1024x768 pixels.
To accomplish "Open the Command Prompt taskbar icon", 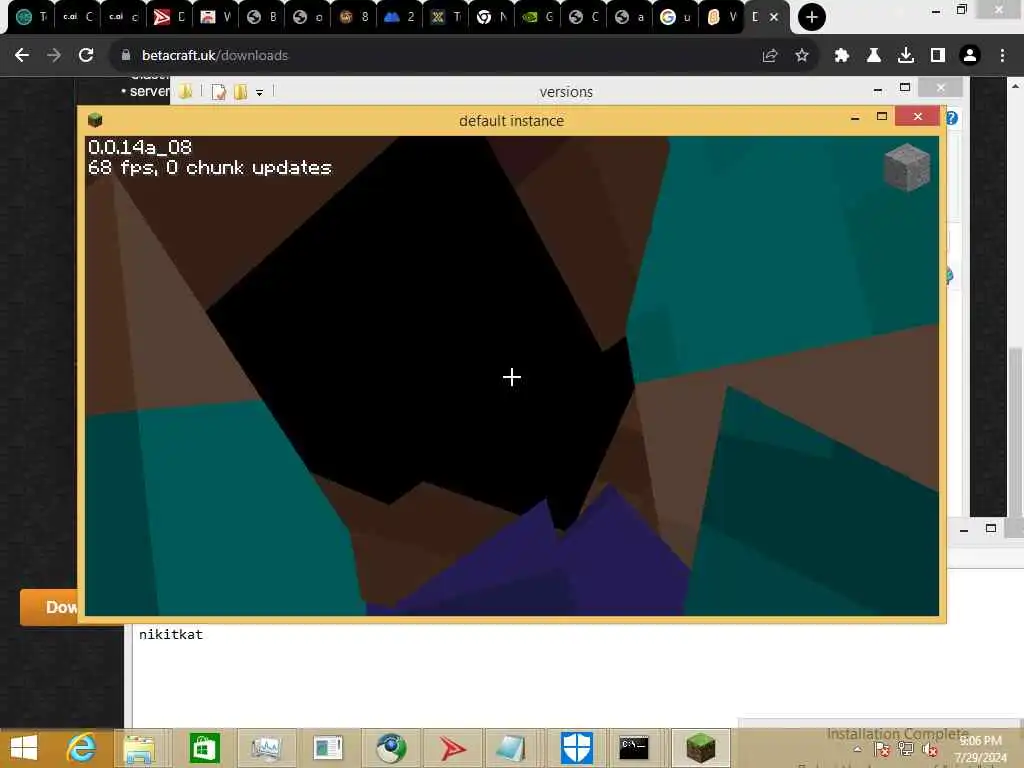I will pos(634,747).
